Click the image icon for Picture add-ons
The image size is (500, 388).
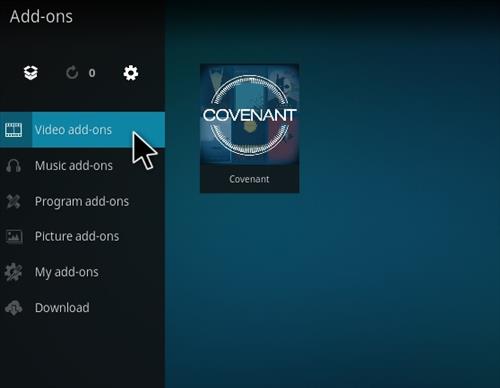(14, 237)
